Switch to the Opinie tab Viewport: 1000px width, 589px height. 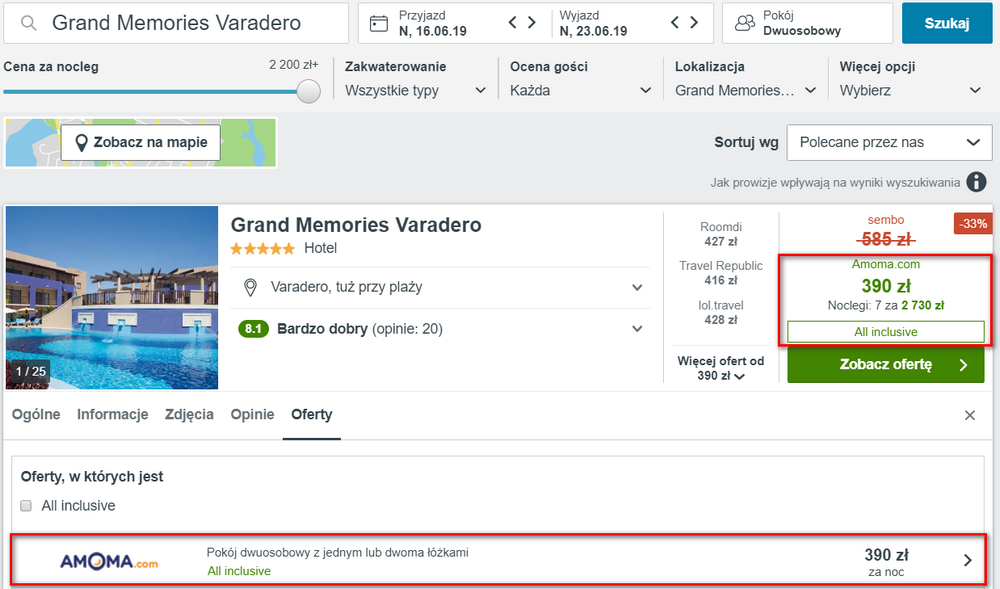coord(252,414)
